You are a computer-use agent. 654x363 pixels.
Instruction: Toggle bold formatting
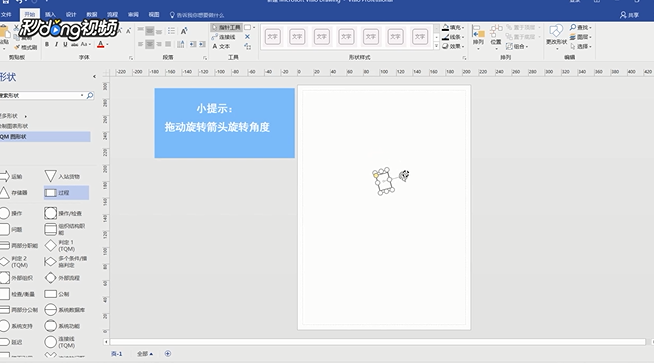(x=47, y=44)
